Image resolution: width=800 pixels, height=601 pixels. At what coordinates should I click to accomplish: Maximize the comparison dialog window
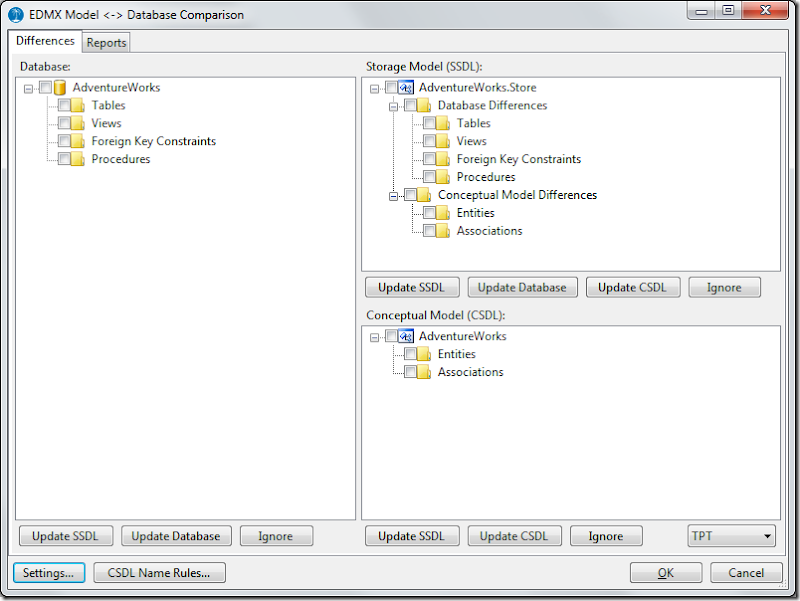point(728,10)
